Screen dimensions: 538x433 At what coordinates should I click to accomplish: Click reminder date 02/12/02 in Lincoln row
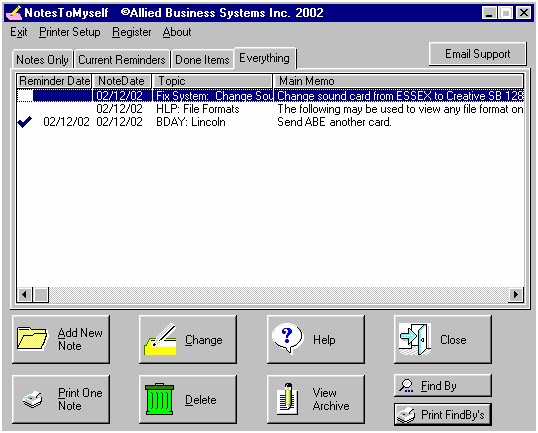(66, 122)
